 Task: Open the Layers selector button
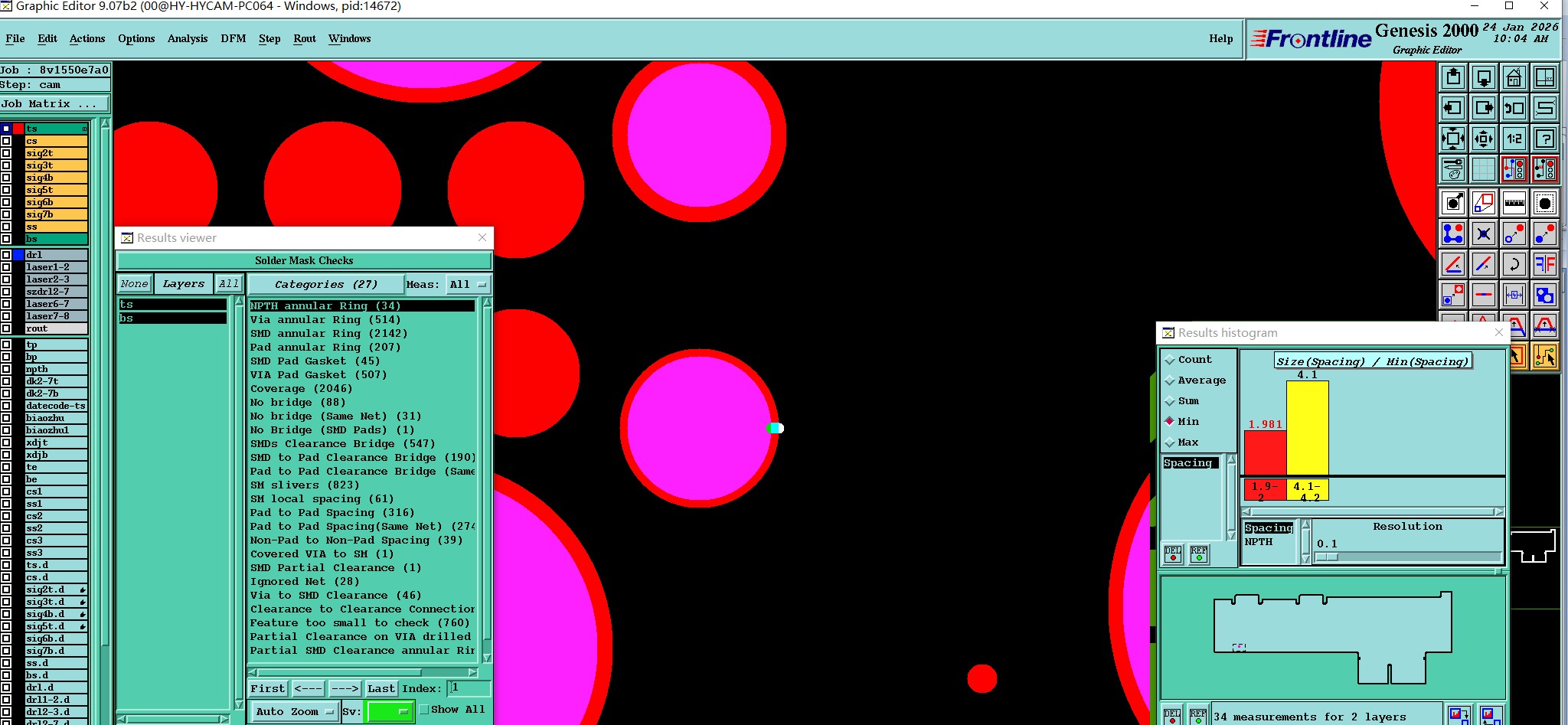point(184,284)
